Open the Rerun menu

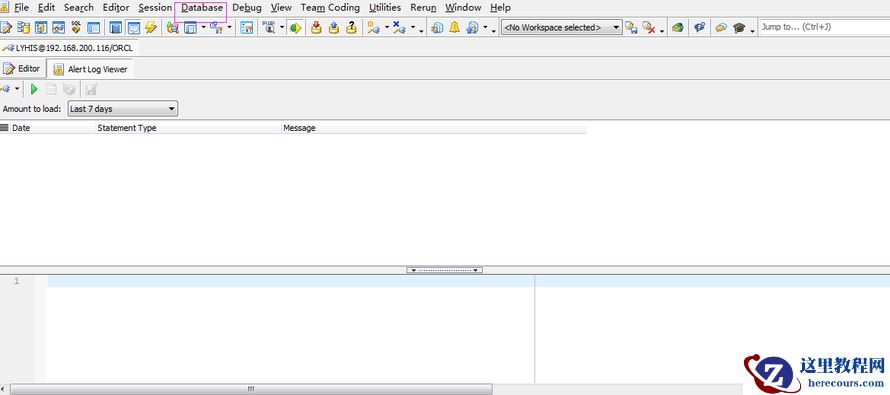423,7
